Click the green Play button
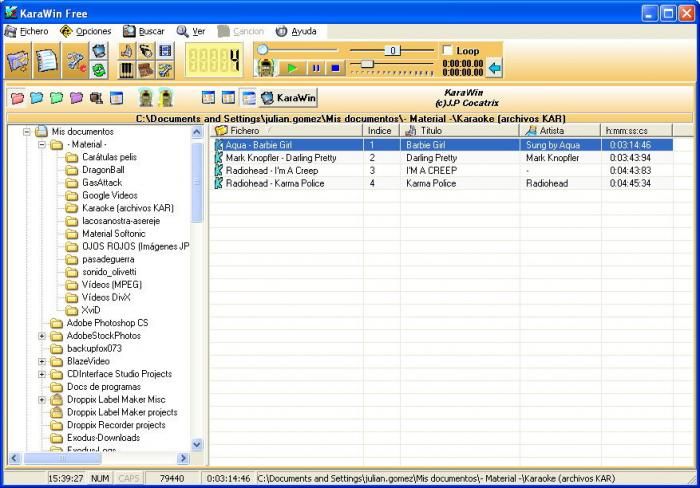 tap(292, 68)
